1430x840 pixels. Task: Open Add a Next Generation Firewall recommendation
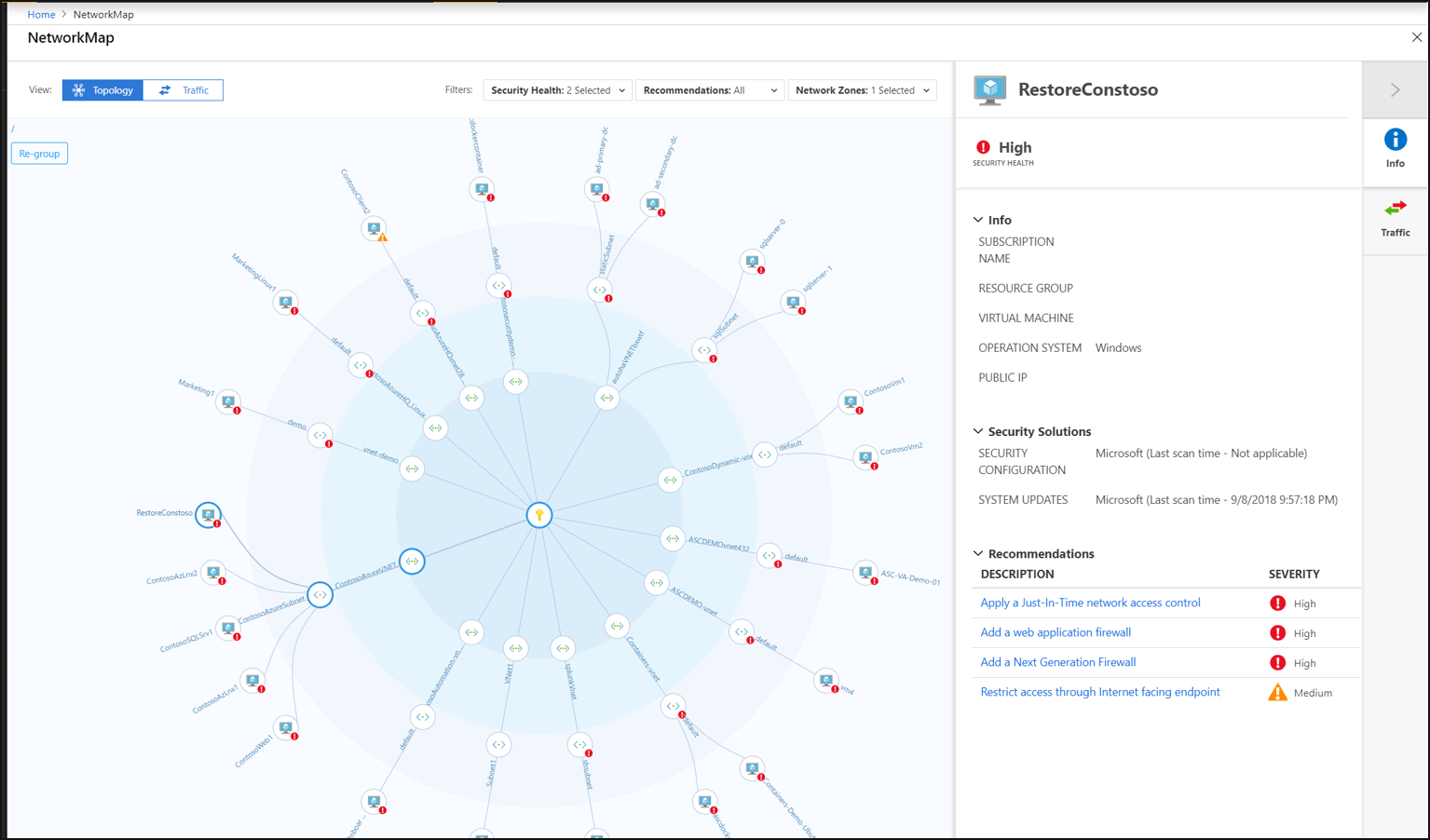(1058, 662)
